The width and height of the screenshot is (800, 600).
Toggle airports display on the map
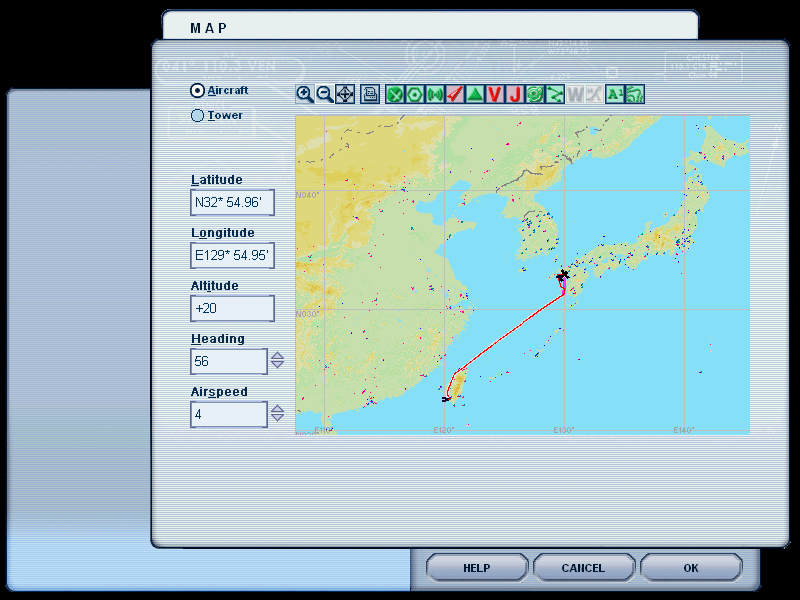coord(395,94)
